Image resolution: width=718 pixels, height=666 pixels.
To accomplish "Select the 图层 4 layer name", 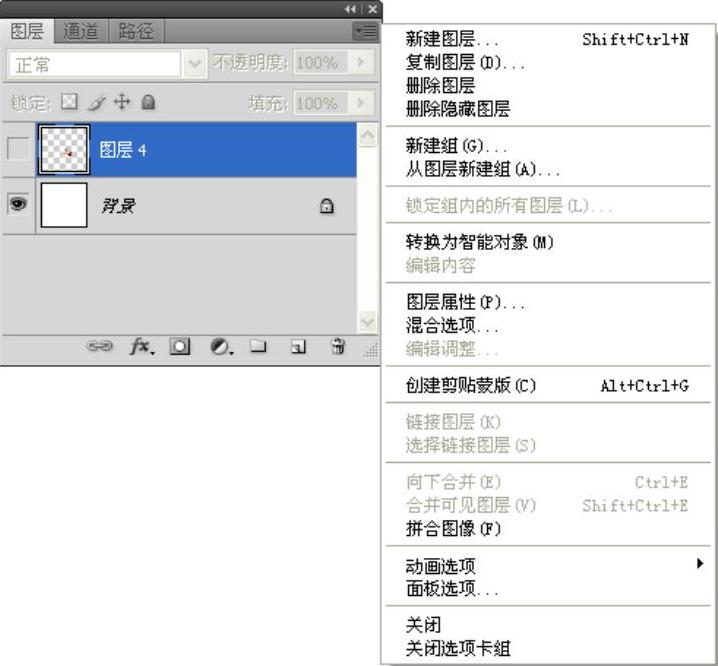I will point(122,150).
